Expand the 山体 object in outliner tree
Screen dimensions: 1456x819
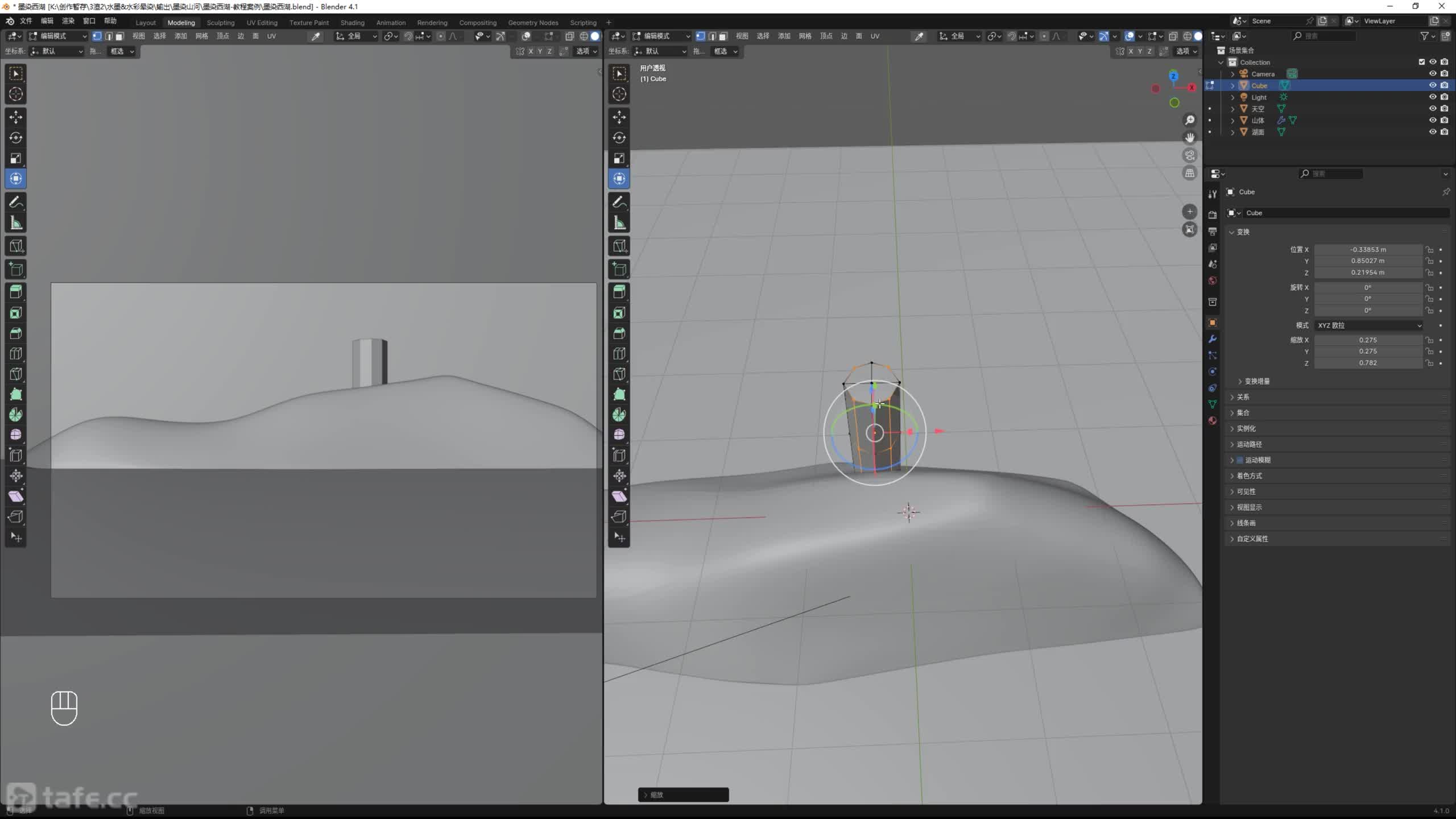(x=1232, y=121)
